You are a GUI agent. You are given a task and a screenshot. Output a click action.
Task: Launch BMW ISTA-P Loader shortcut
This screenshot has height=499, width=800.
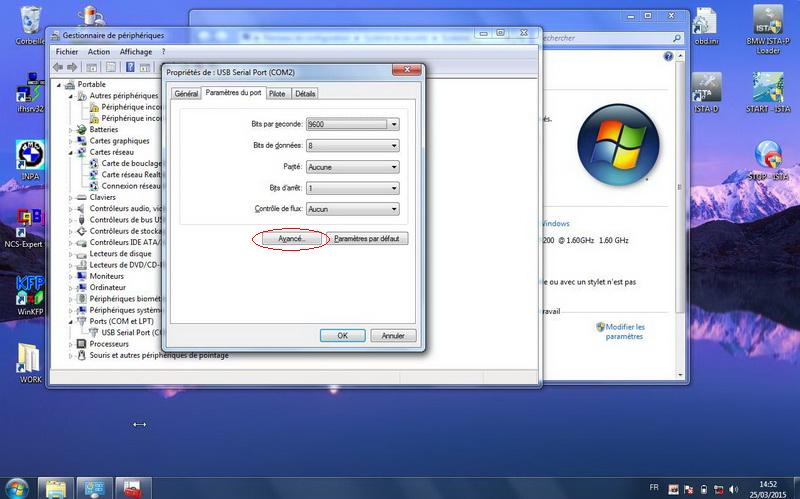click(768, 29)
